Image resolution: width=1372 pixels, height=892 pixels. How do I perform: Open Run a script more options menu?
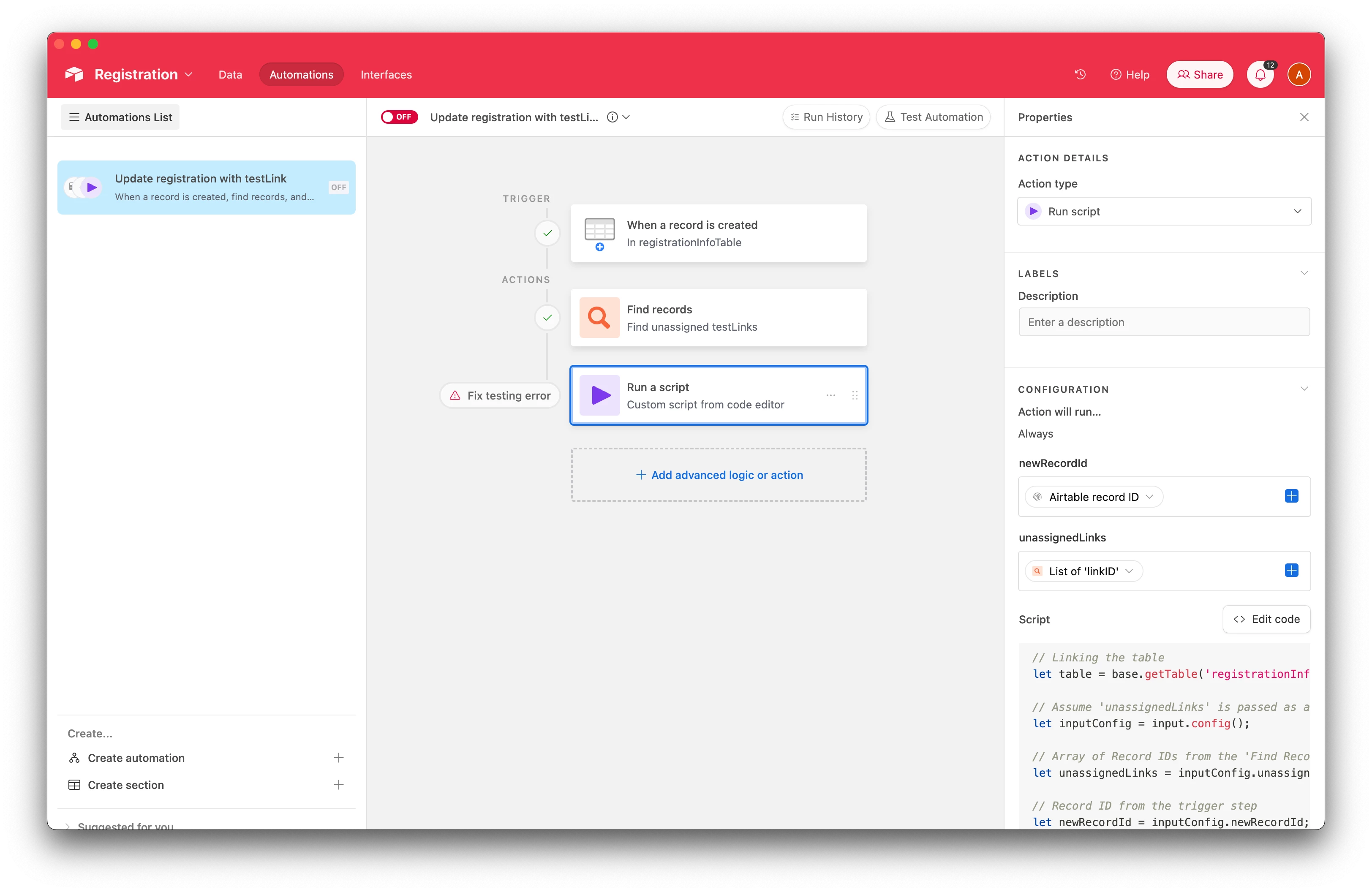pyautogui.click(x=831, y=395)
